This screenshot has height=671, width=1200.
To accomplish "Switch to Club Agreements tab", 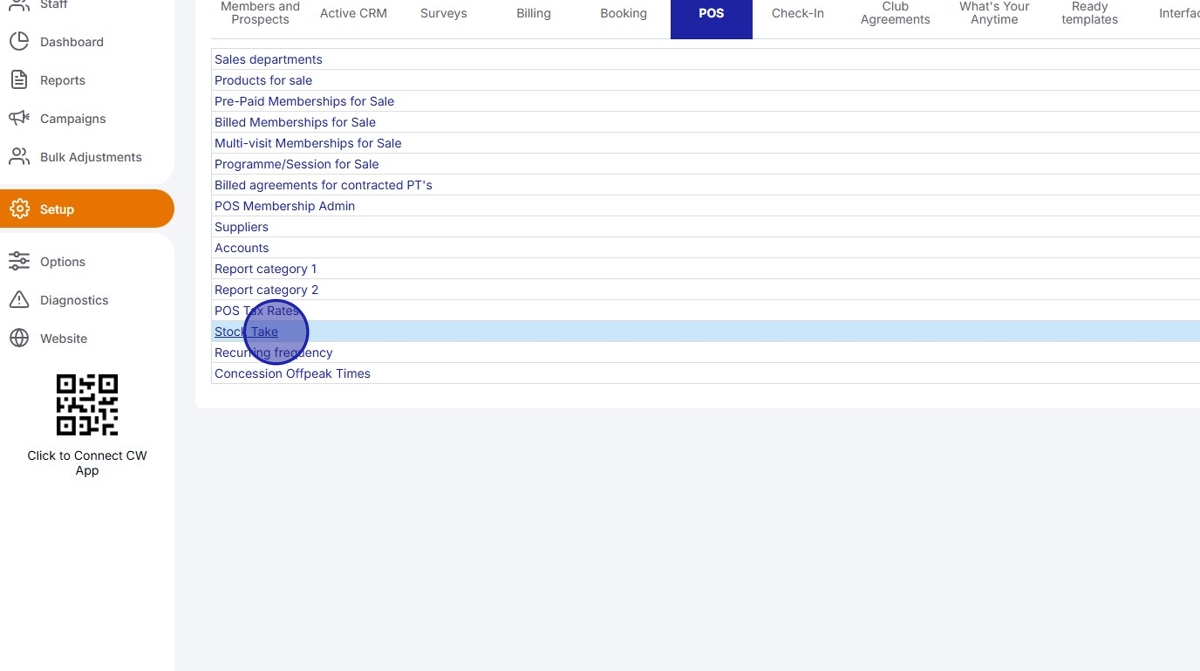I will coord(895,13).
